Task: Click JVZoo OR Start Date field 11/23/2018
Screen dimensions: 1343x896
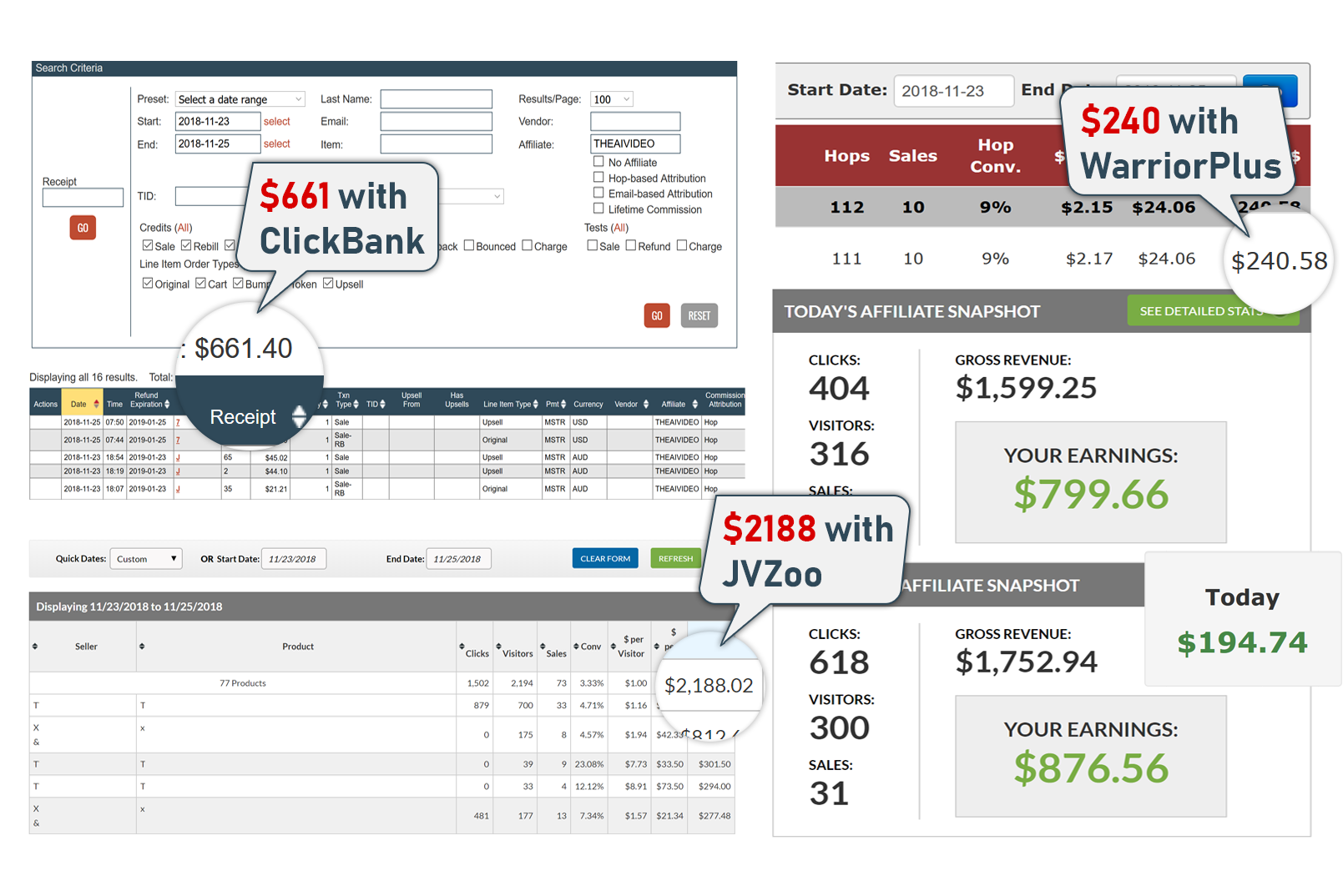Action: [x=294, y=559]
